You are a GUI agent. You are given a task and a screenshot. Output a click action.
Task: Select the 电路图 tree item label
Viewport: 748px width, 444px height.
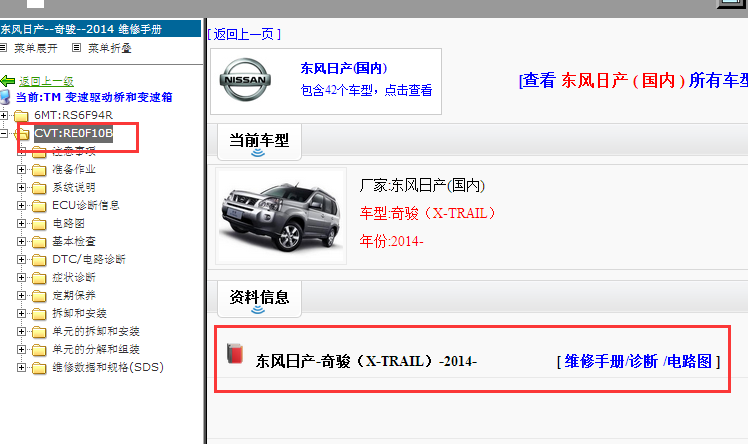click(68, 223)
